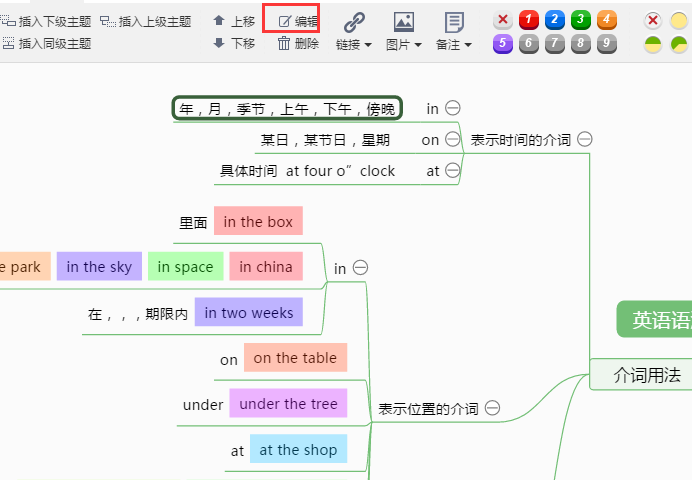
Task: Open the Image (图片) dropdown
Action: pyautogui.click(x=404, y=45)
